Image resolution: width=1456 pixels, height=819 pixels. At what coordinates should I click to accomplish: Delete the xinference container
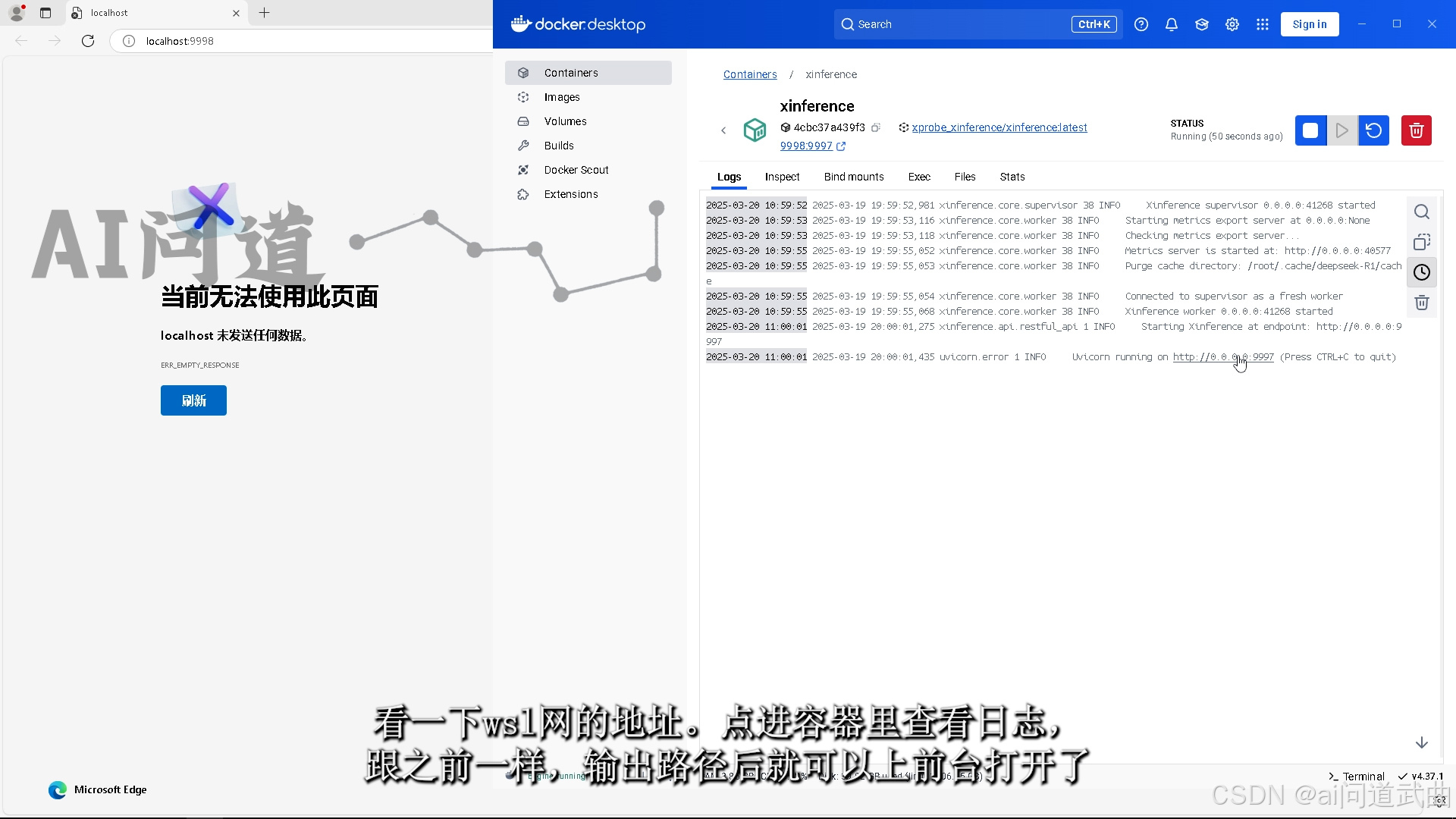coord(1416,130)
